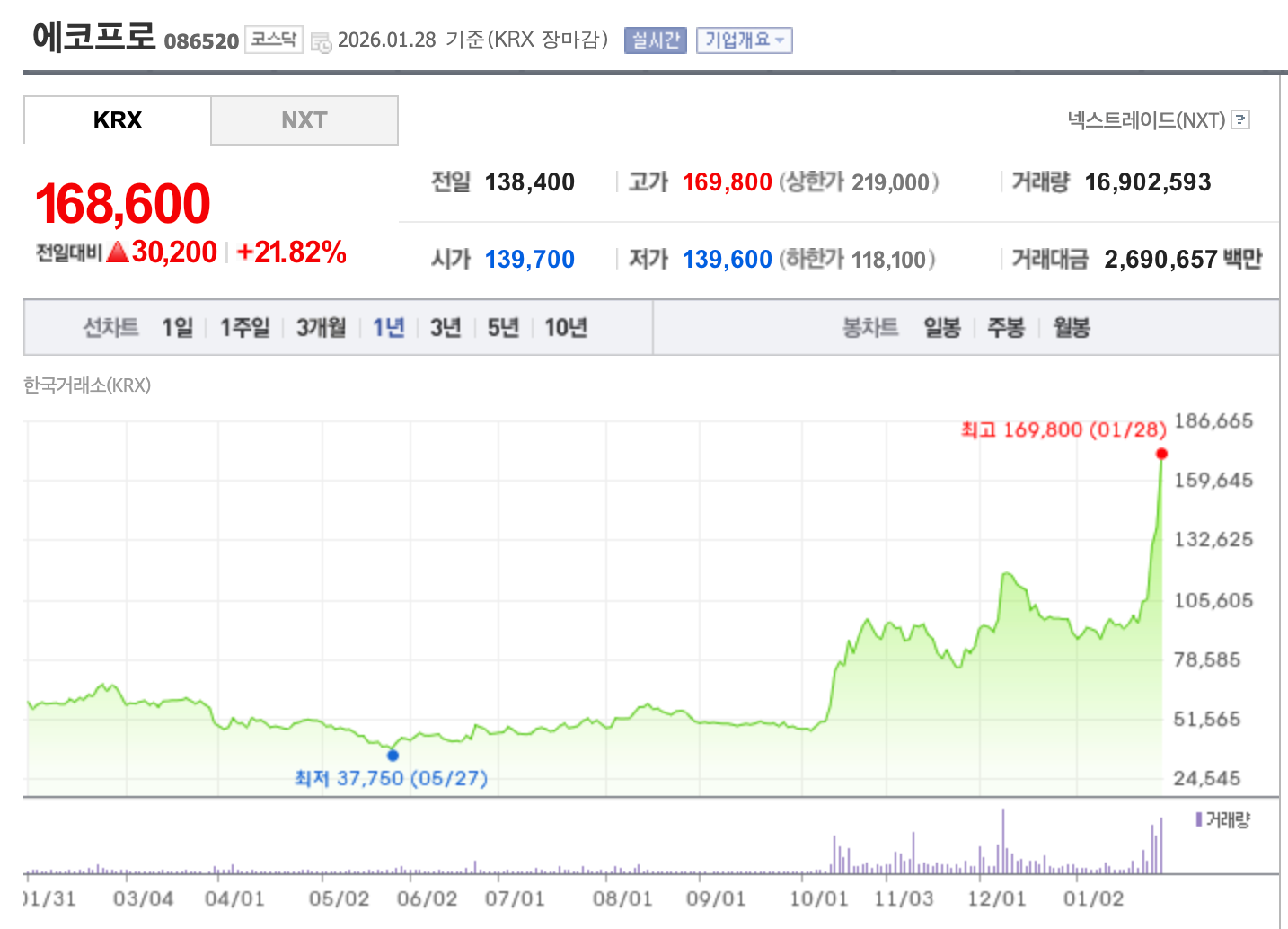Click the calendar icon beside the date
The height and width of the screenshot is (929, 1288).
321,42
